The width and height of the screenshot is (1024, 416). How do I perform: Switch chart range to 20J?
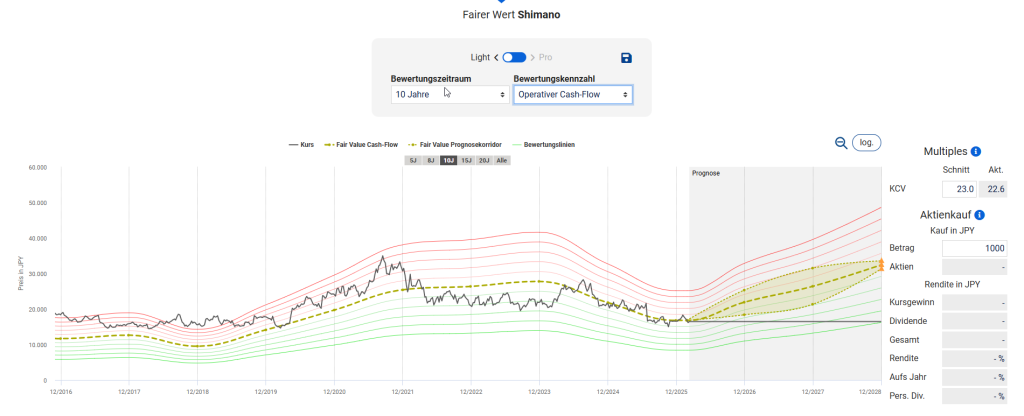(x=484, y=160)
